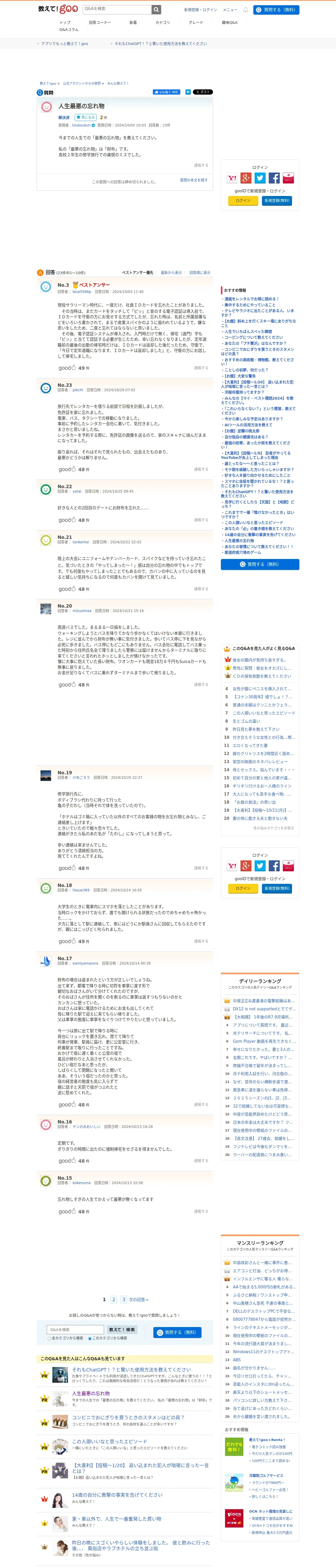Focus bottom Q&Aを検索 input field
The width and height of the screenshot is (336, 1568).
click(x=76, y=1329)
